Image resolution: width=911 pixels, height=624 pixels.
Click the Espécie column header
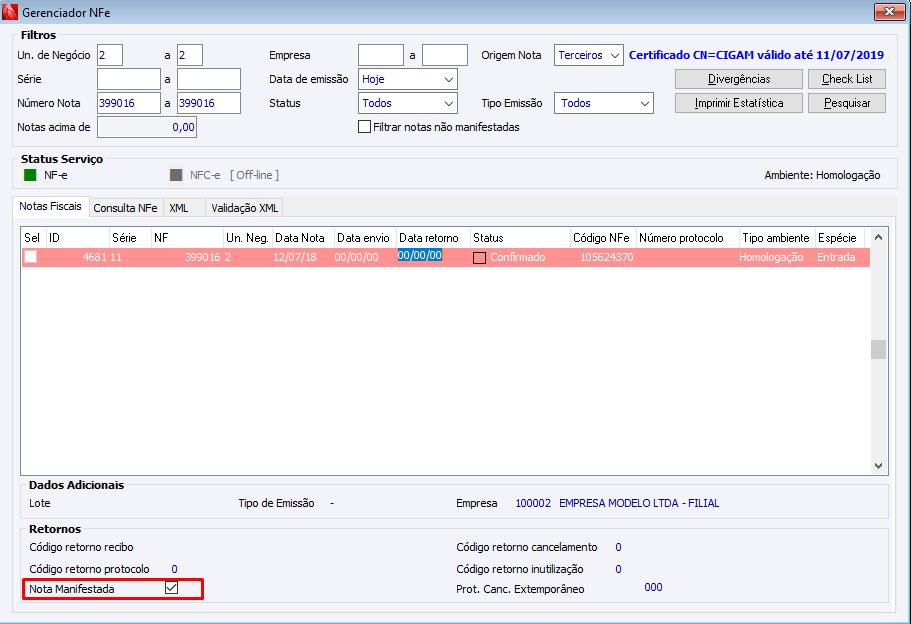(x=840, y=238)
